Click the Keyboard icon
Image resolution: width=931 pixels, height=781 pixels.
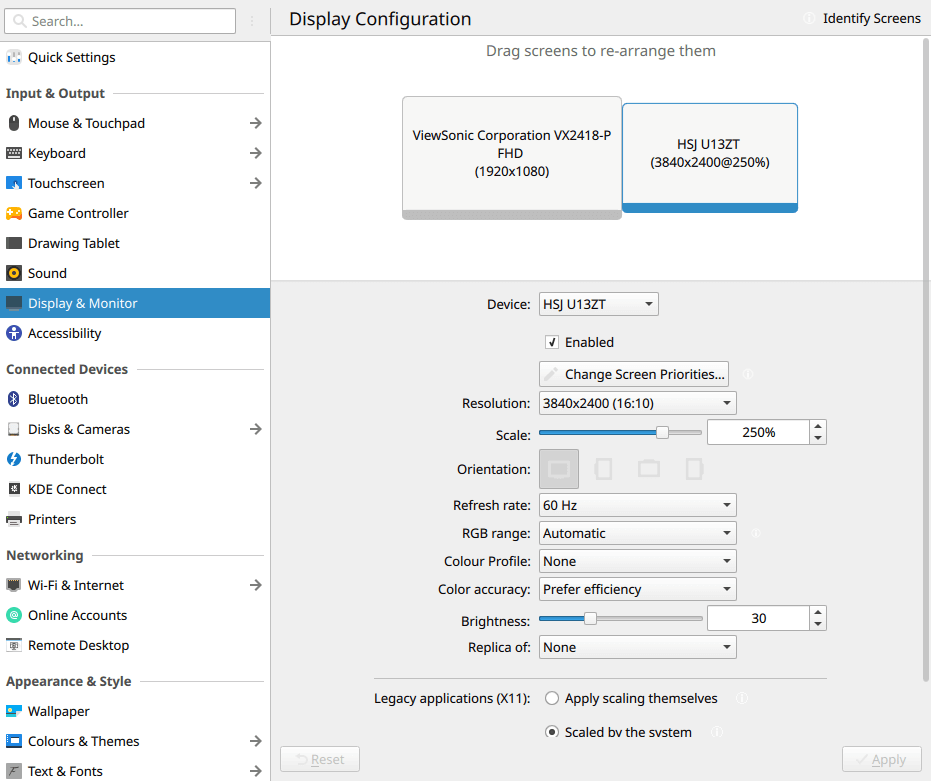[14, 153]
